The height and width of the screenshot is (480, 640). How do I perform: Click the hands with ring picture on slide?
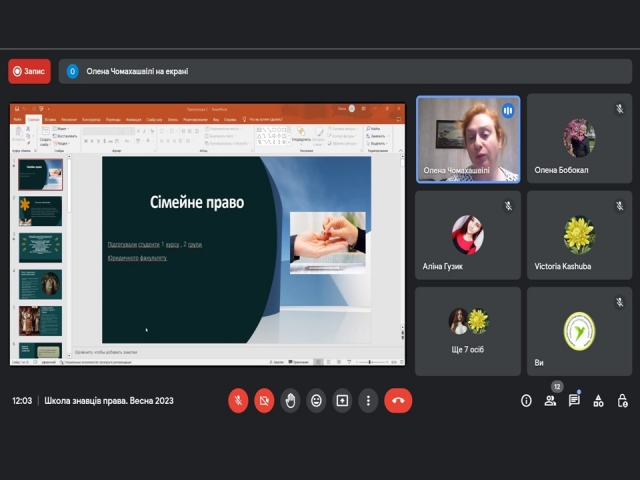(328, 242)
